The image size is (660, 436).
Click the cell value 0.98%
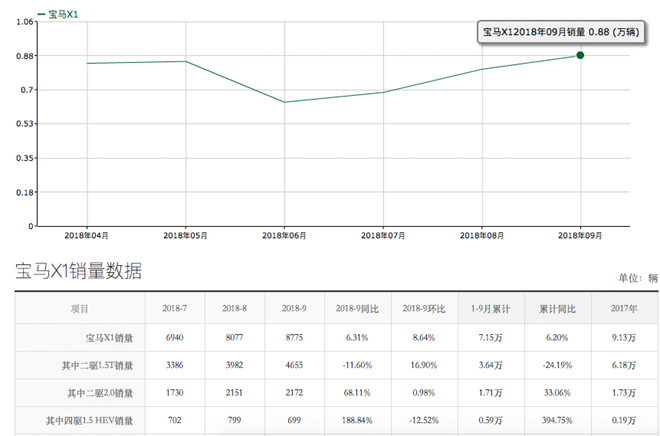(x=424, y=393)
